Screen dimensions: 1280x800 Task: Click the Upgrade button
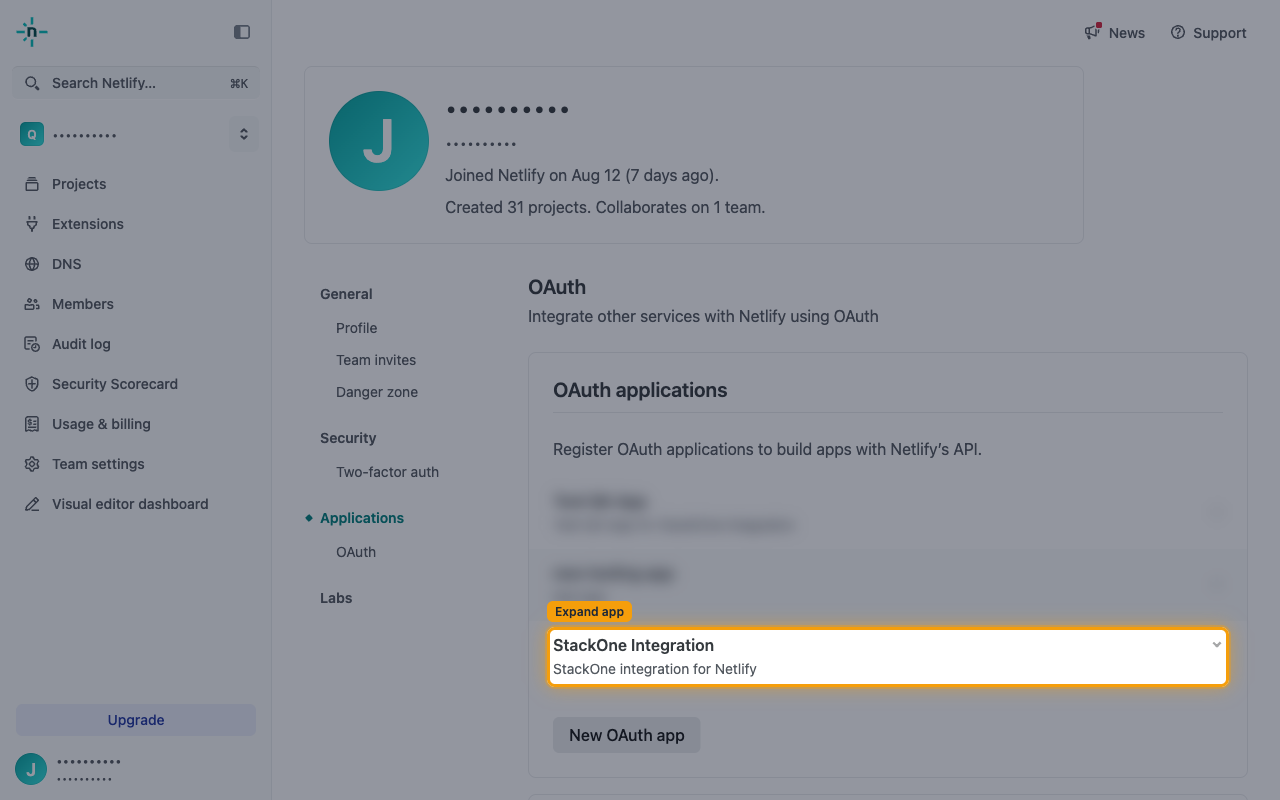click(x=136, y=720)
